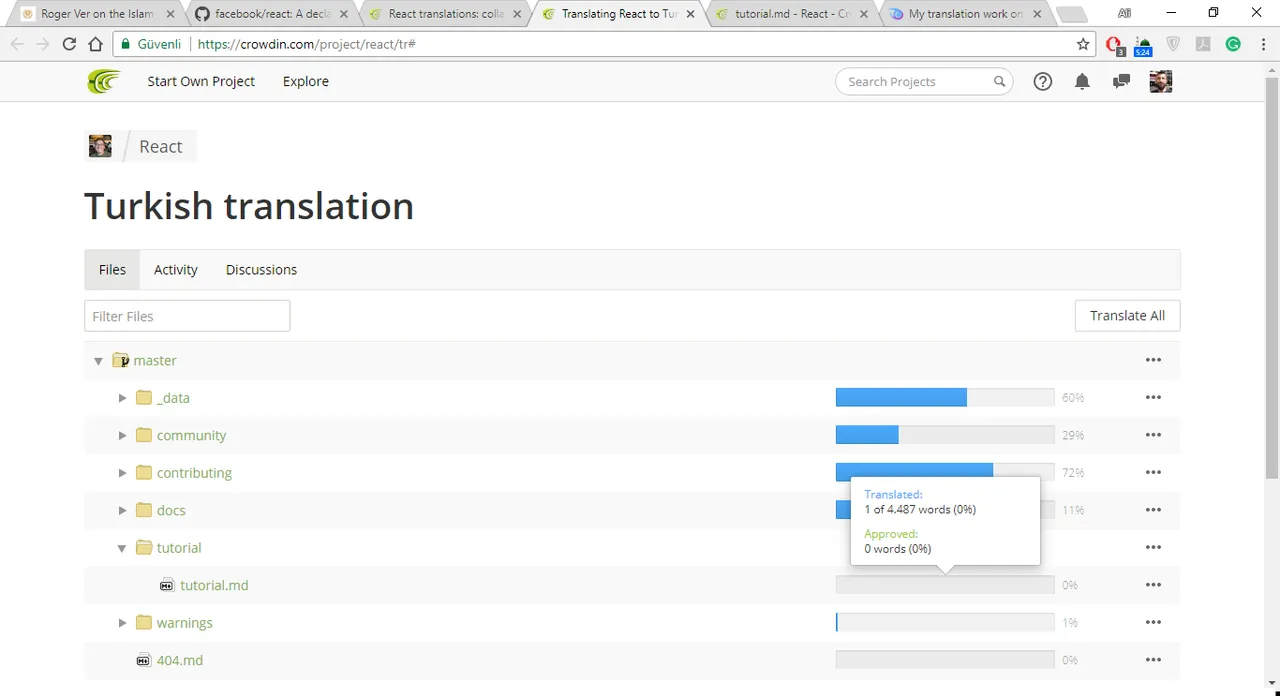Open the React breadcrumb link
The width and height of the screenshot is (1280, 696).
coord(160,147)
